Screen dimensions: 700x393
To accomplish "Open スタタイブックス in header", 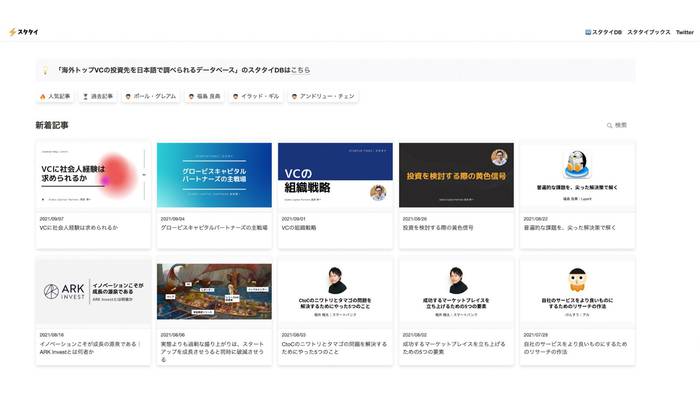I will pos(649,32).
